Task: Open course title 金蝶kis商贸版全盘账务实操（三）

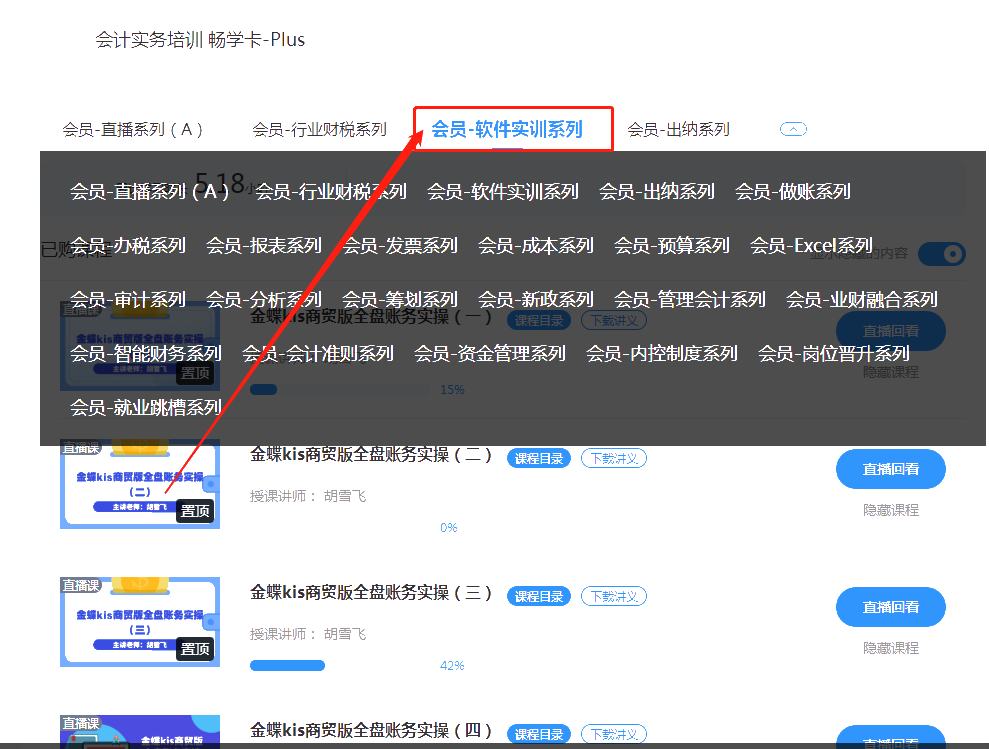Action: pyautogui.click(x=371, y=593)
